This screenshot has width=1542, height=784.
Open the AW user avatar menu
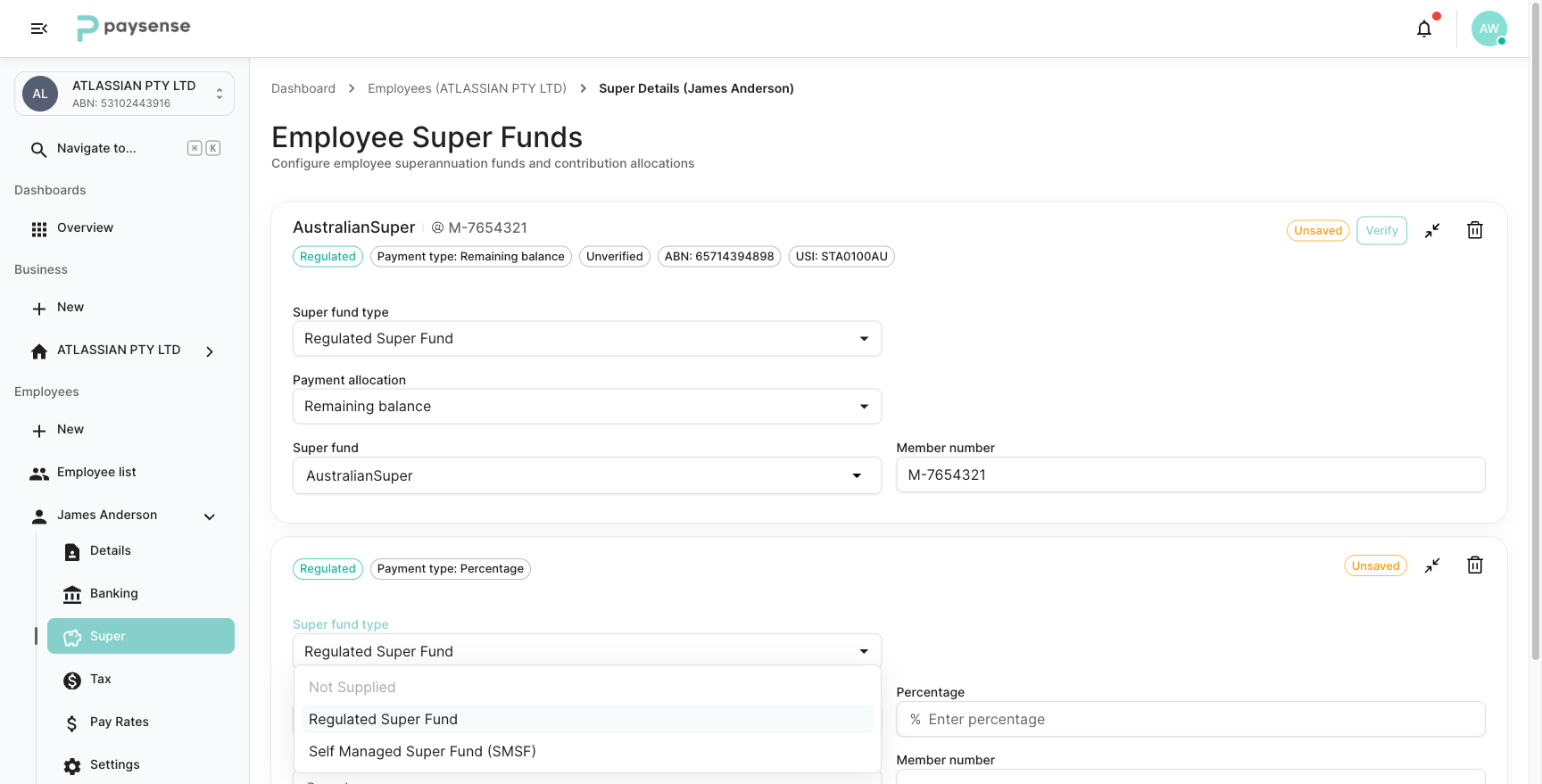(1488, 29)
